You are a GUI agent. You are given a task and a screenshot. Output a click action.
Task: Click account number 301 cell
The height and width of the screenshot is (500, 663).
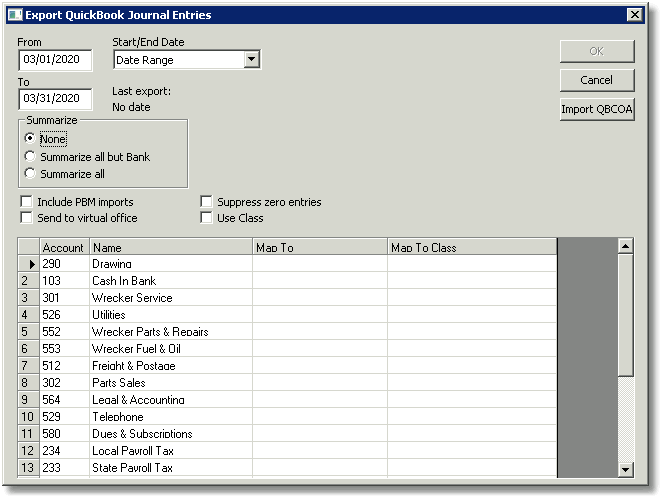click(x=64, y=298)
